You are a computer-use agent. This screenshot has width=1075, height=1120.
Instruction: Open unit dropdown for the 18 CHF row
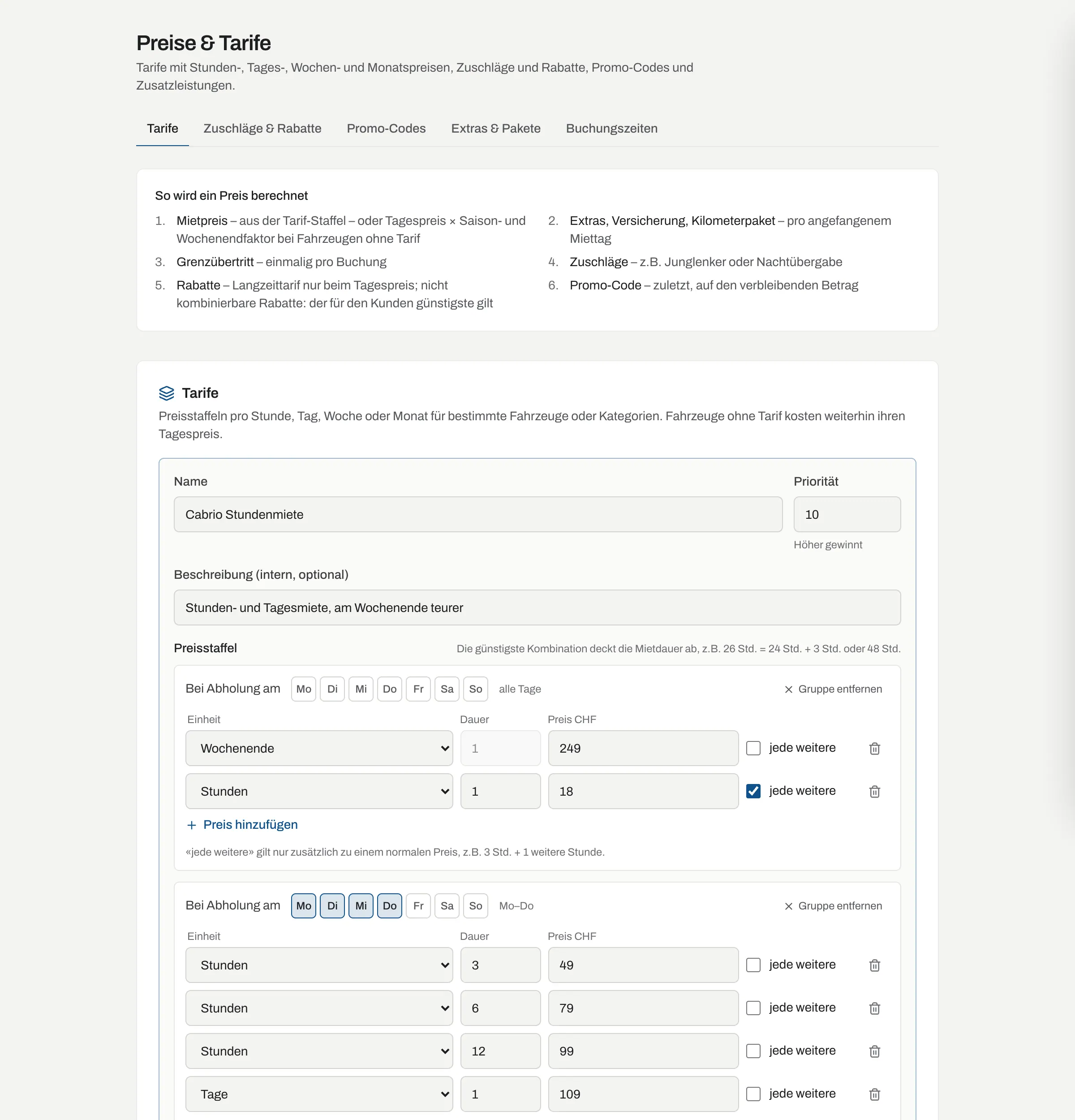pyautogui.click(x=319, y=791)
